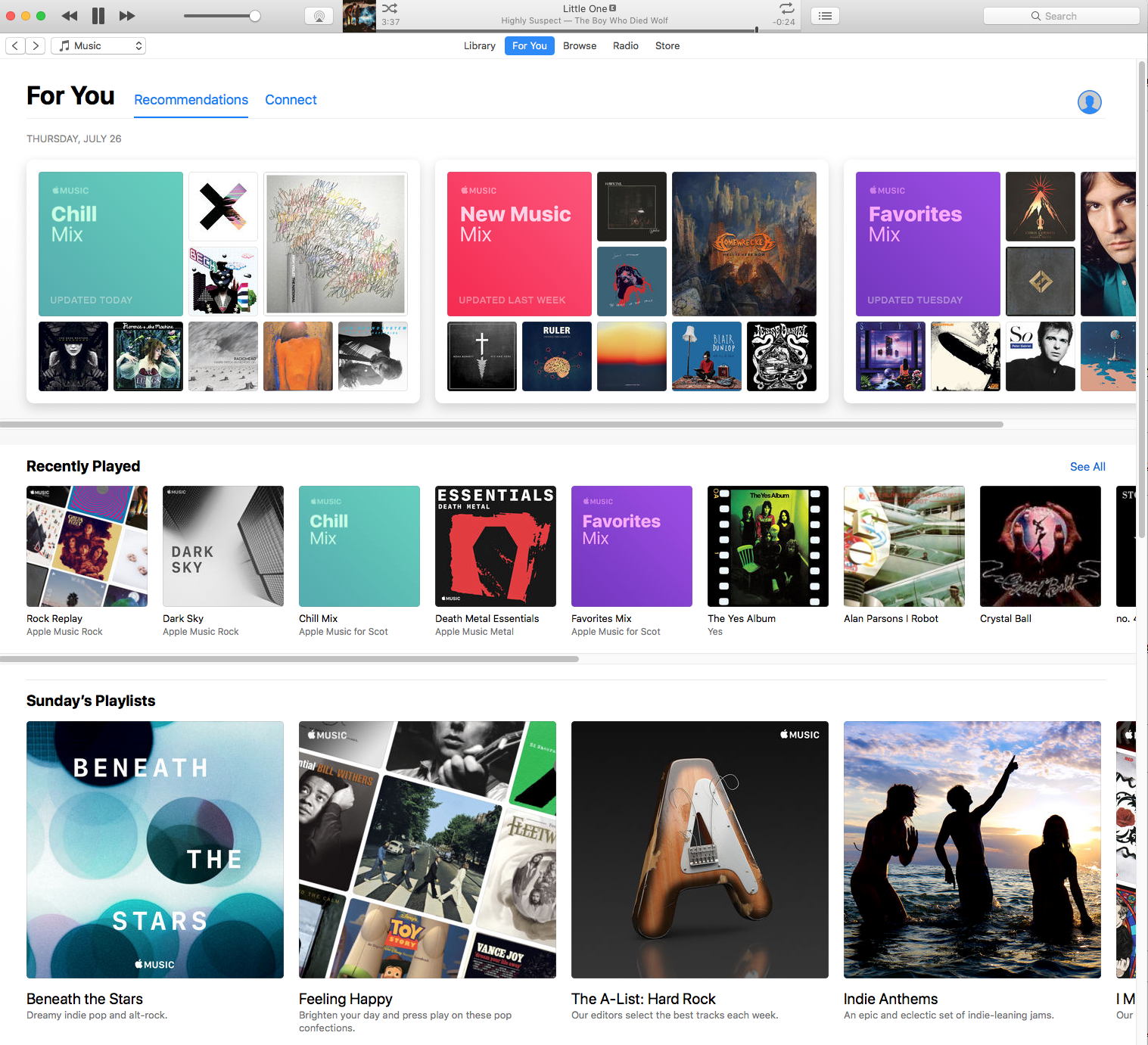
Task: Open the Feeling Happy playlist artwork
Action: point(428,850)
